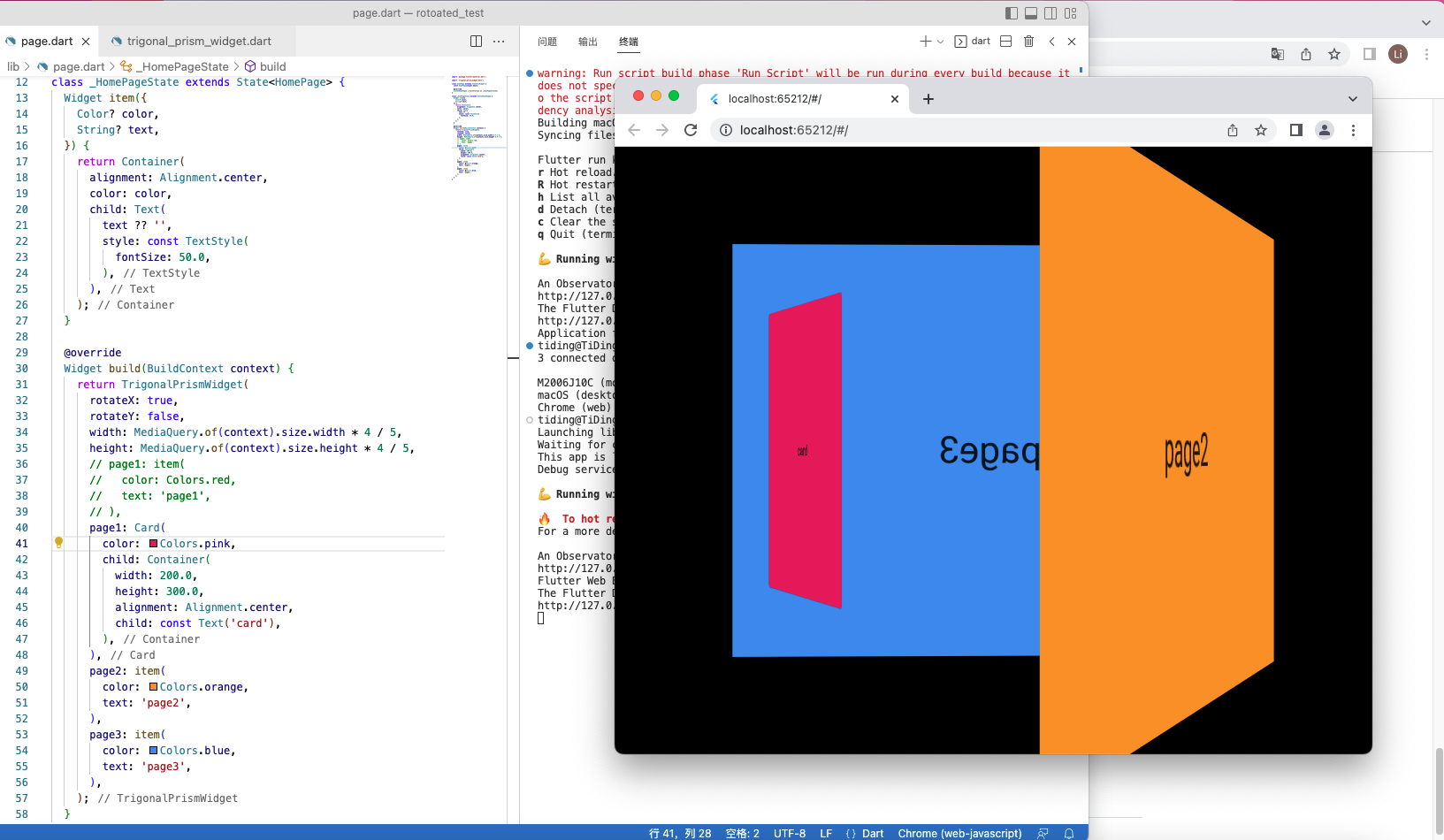
Task: Open the Customize Layout icon in the title bar
Action: [x=1069, y=13]
